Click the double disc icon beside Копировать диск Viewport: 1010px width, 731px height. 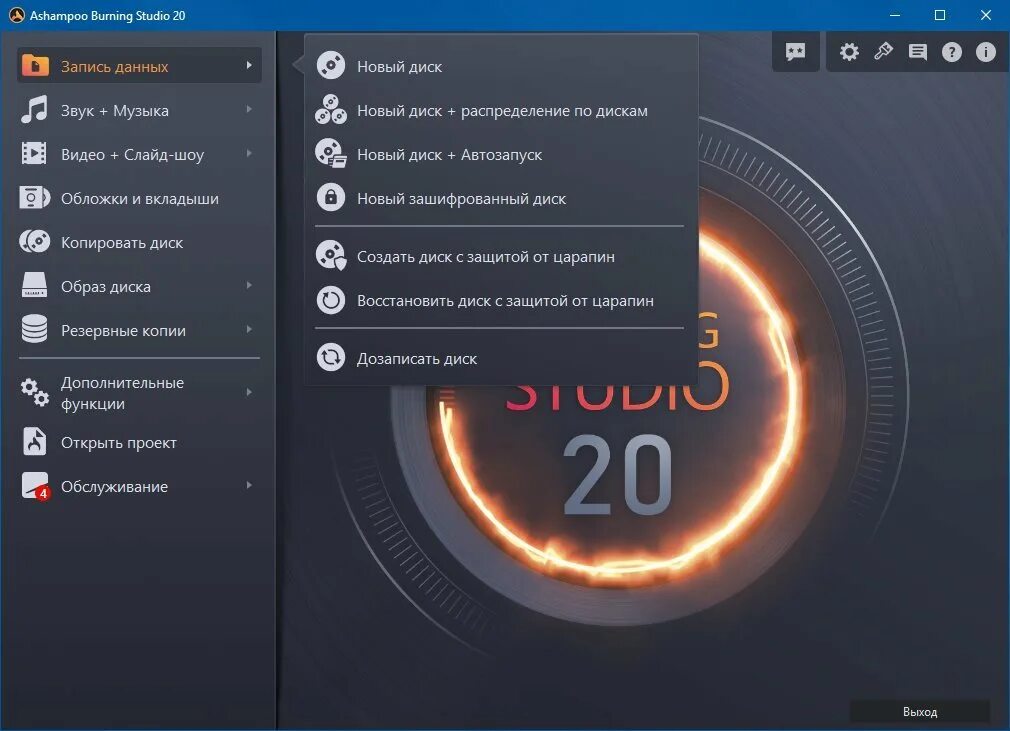tap(34, 242)
